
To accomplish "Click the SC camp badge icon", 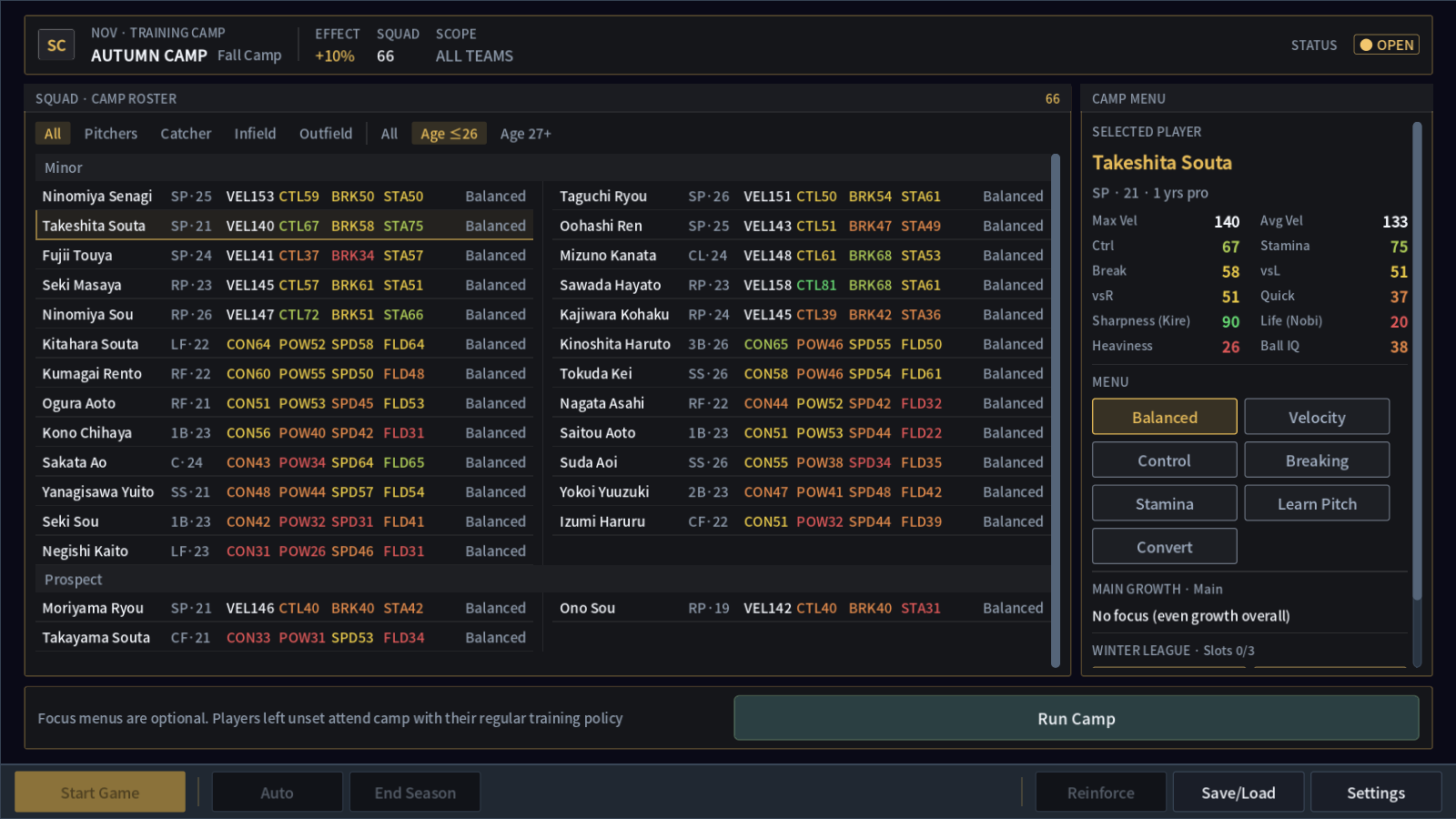I will pyautogui.click(x=56, y=45).
